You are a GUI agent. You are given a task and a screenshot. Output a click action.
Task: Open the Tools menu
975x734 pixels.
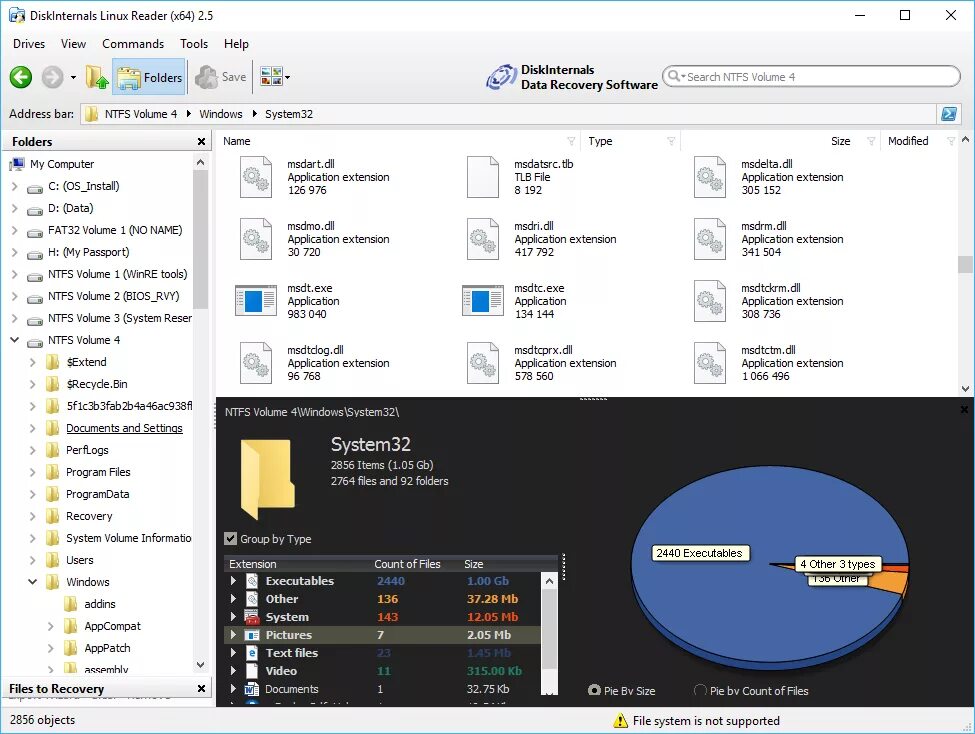pyautogui.click(x=194, y=44)
